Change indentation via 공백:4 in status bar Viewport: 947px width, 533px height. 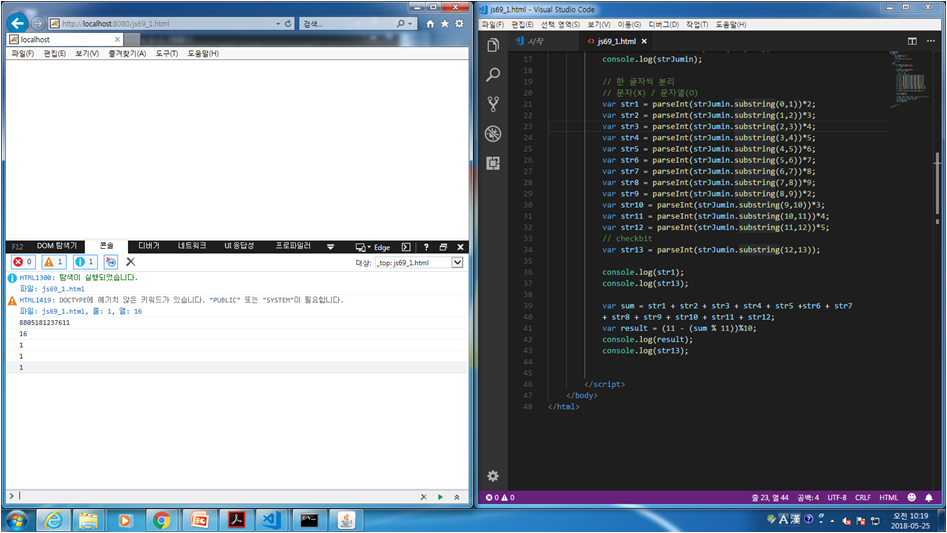coord(808,497)
